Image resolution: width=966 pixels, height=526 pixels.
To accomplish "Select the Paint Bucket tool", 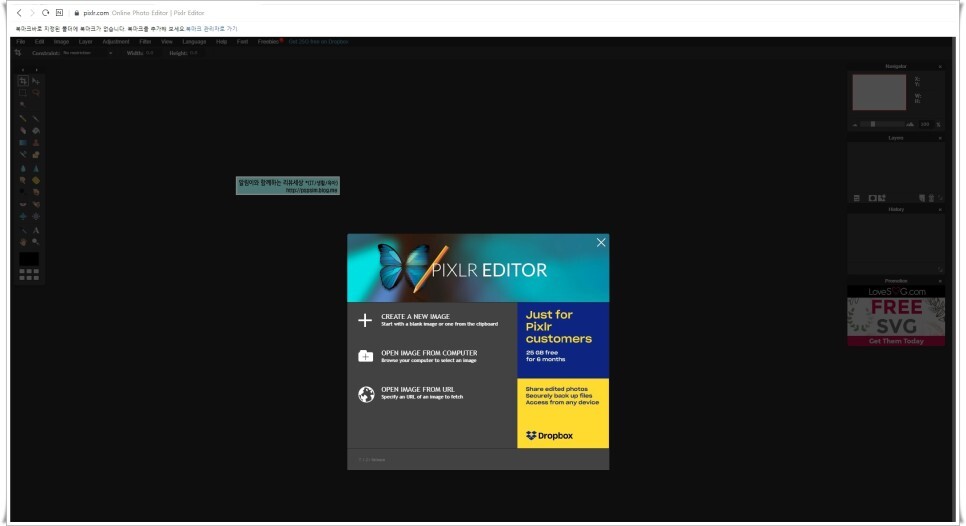I will pyautogui.click(x=36, y=131).
